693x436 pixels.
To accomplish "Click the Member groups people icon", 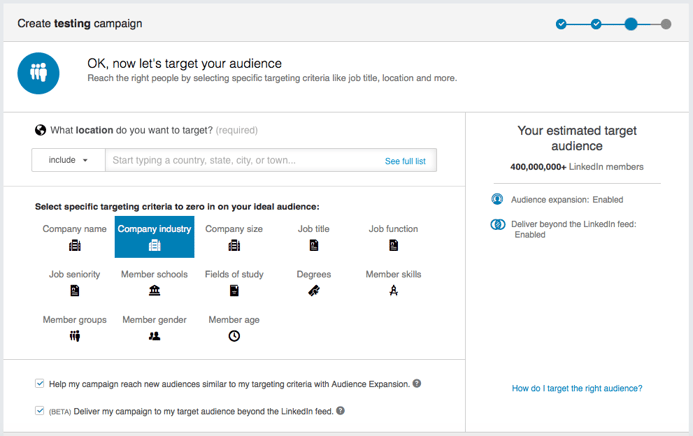I will (x=75, y=336).
